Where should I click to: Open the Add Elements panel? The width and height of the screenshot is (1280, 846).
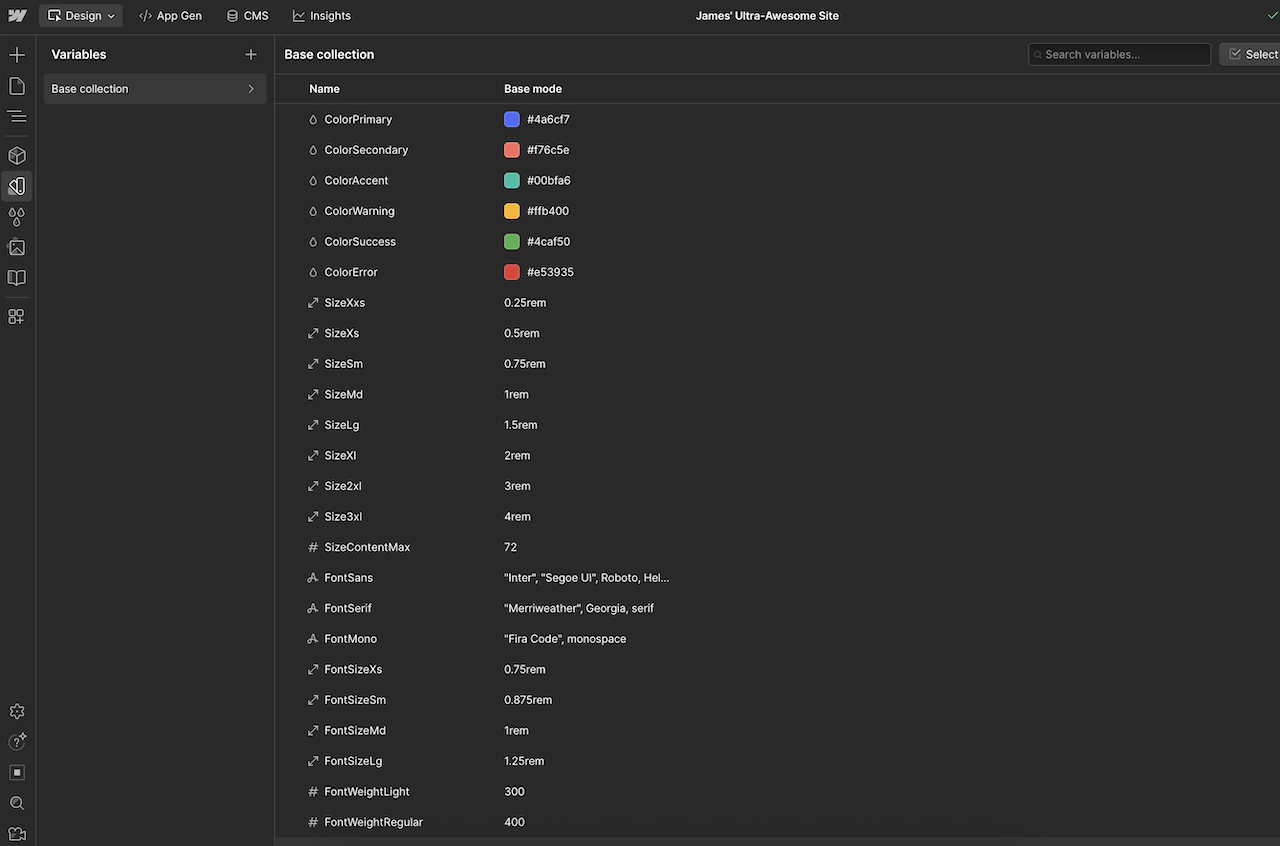(x=16, y=54)
